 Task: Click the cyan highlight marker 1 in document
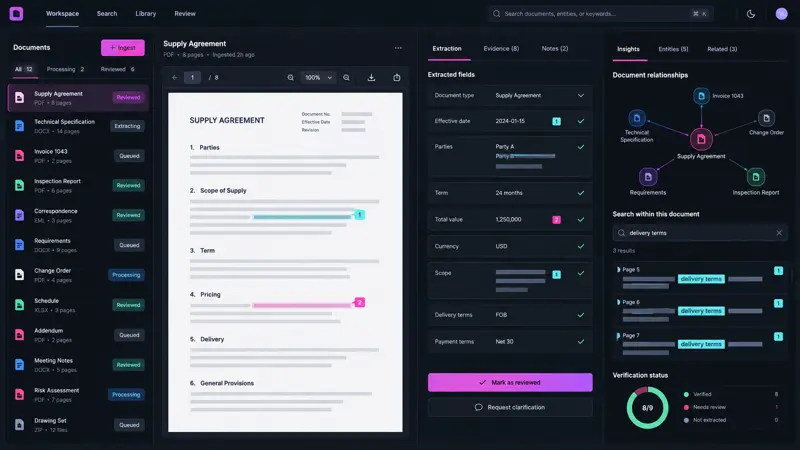pos(360,215)
